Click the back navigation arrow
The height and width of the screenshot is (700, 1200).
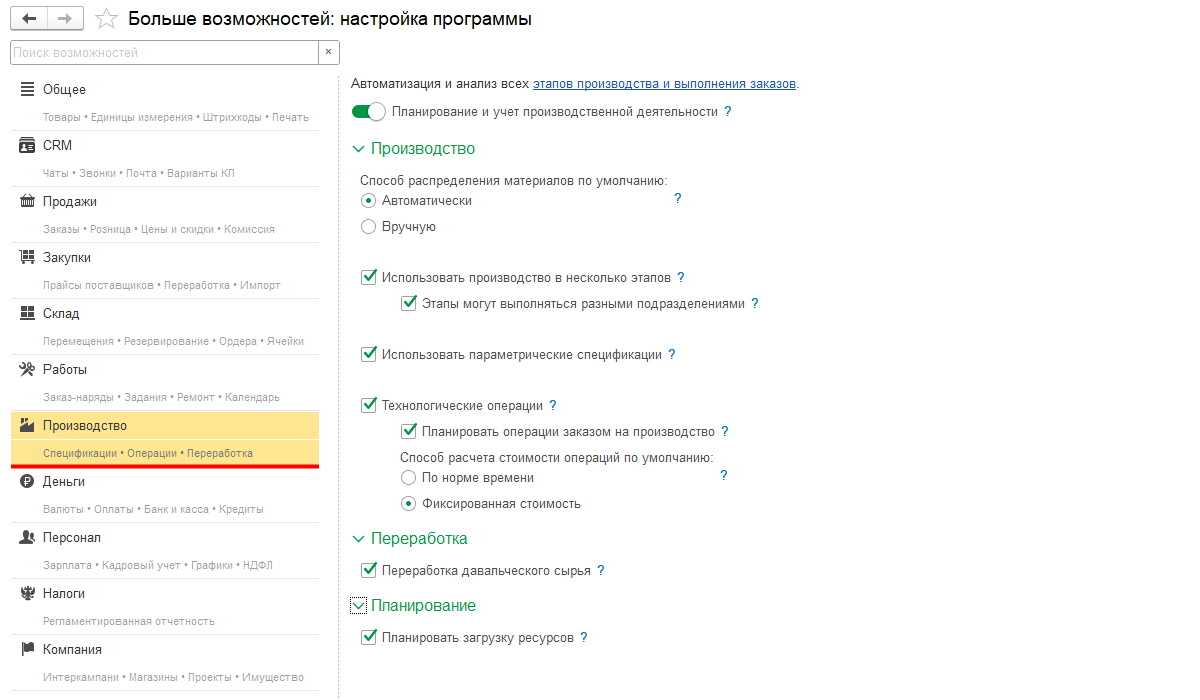coord(28,19)
